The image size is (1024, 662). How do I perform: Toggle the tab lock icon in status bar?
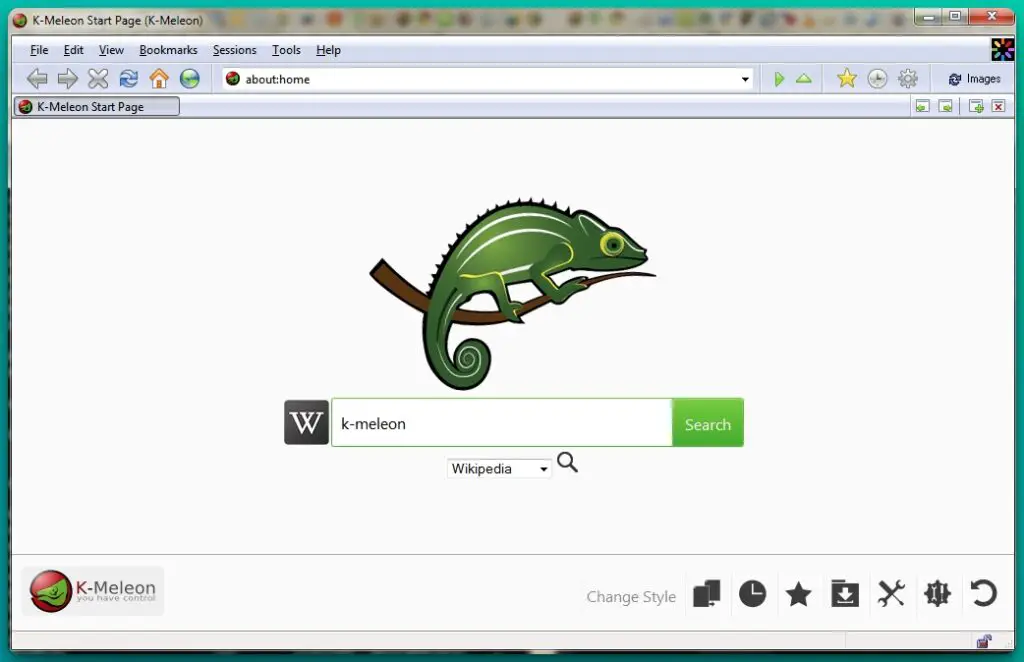point(983,641)
